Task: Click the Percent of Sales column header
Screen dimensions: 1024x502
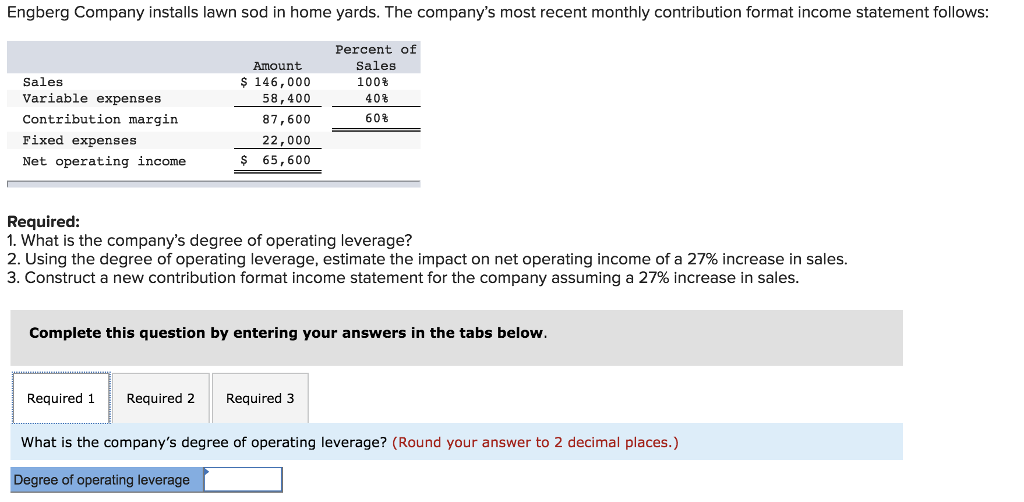Action: (376, 57)
